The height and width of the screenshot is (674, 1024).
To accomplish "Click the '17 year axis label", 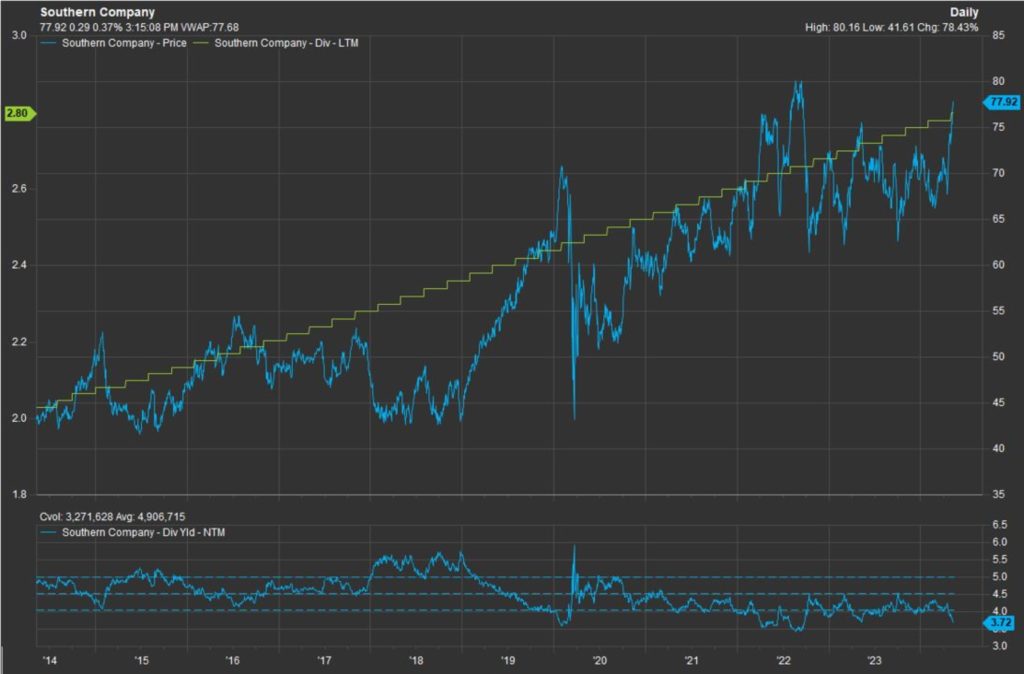I will (325, 660).
